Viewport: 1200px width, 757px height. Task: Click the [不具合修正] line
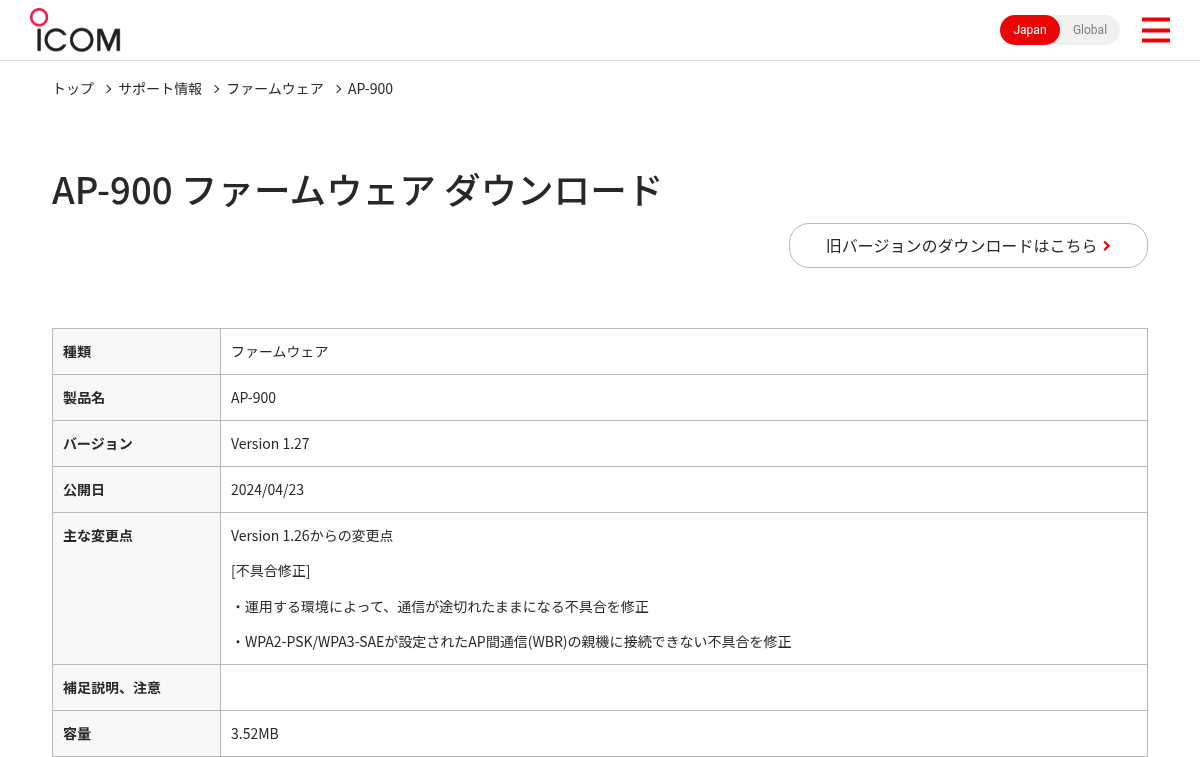click(271, 571)
